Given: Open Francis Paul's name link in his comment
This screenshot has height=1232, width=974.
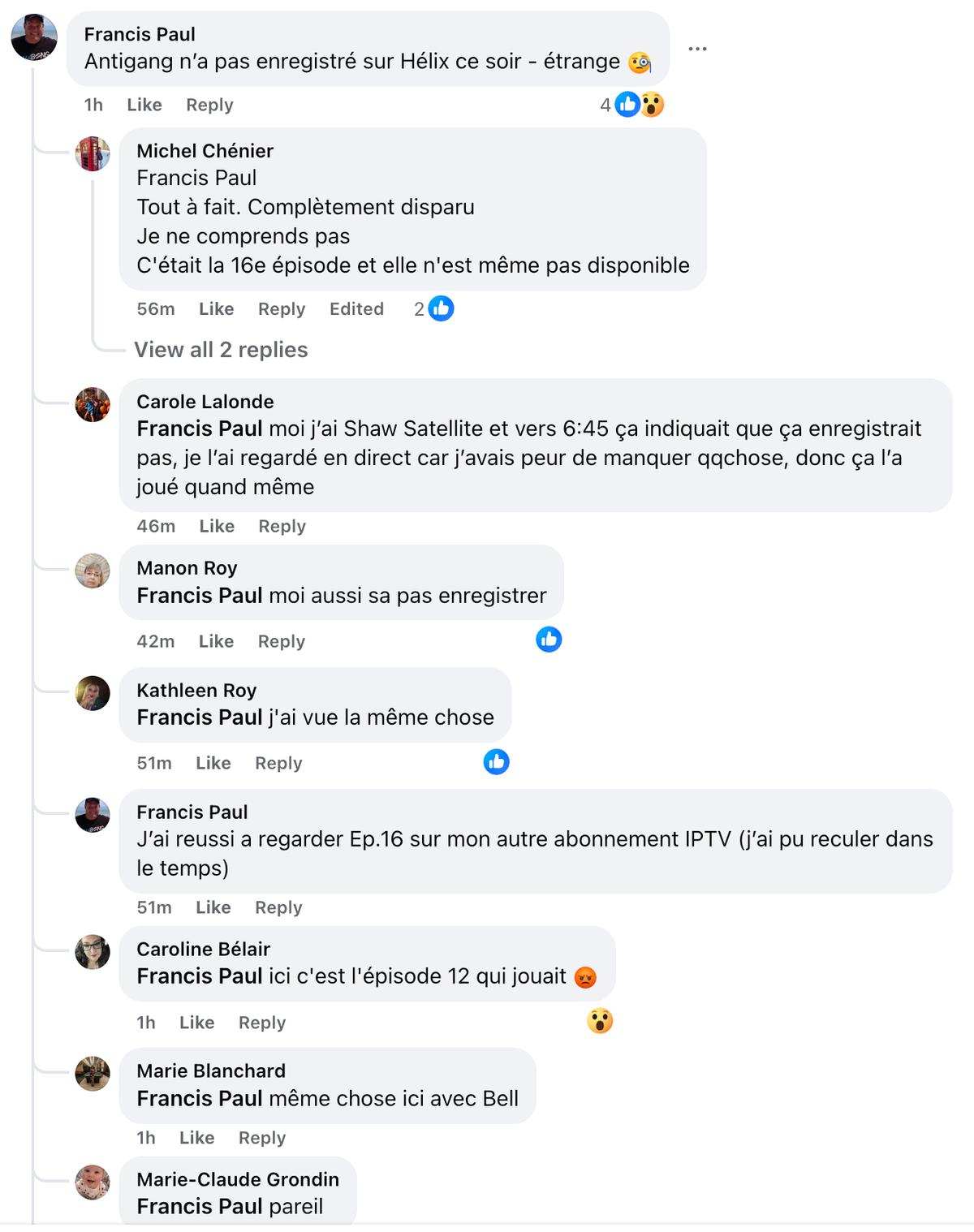Looking at the screenshot, I should pos(192,812).
